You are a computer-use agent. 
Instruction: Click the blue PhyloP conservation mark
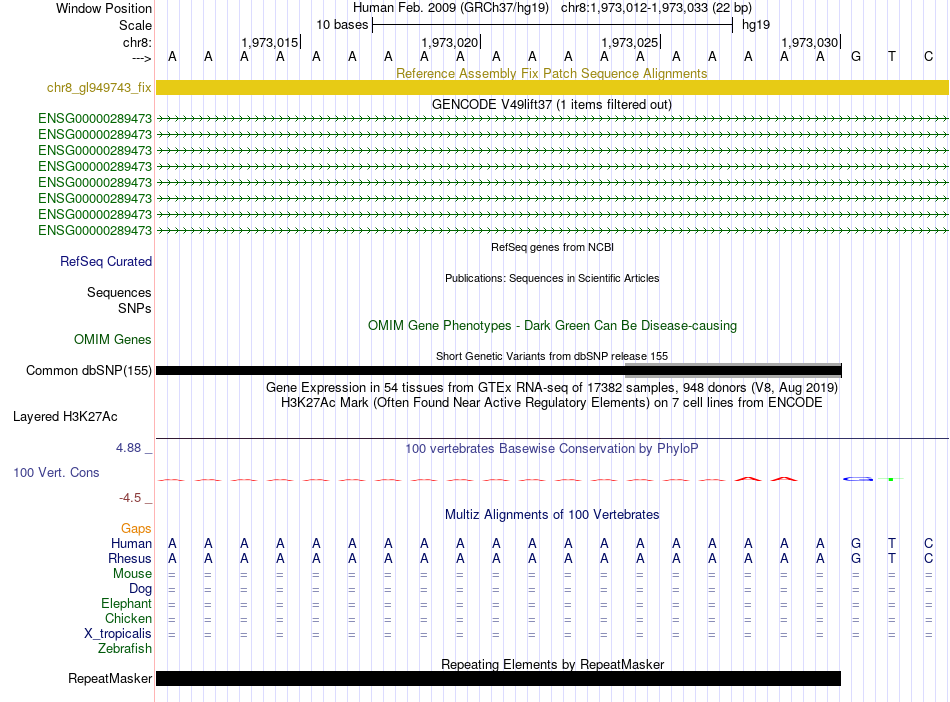859,479
